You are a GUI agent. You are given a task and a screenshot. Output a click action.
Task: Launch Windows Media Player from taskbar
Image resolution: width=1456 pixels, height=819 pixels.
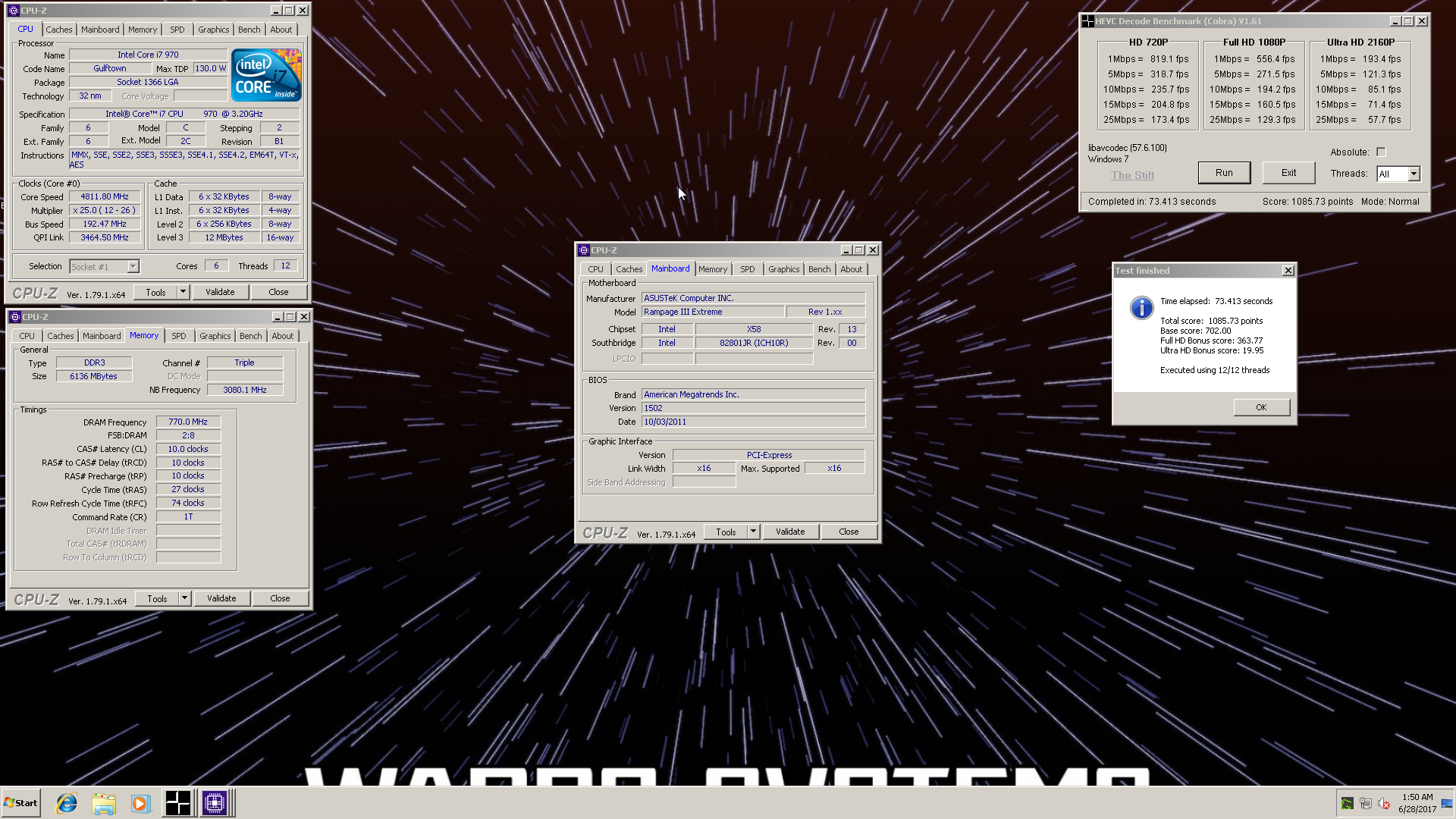(140, 803)
